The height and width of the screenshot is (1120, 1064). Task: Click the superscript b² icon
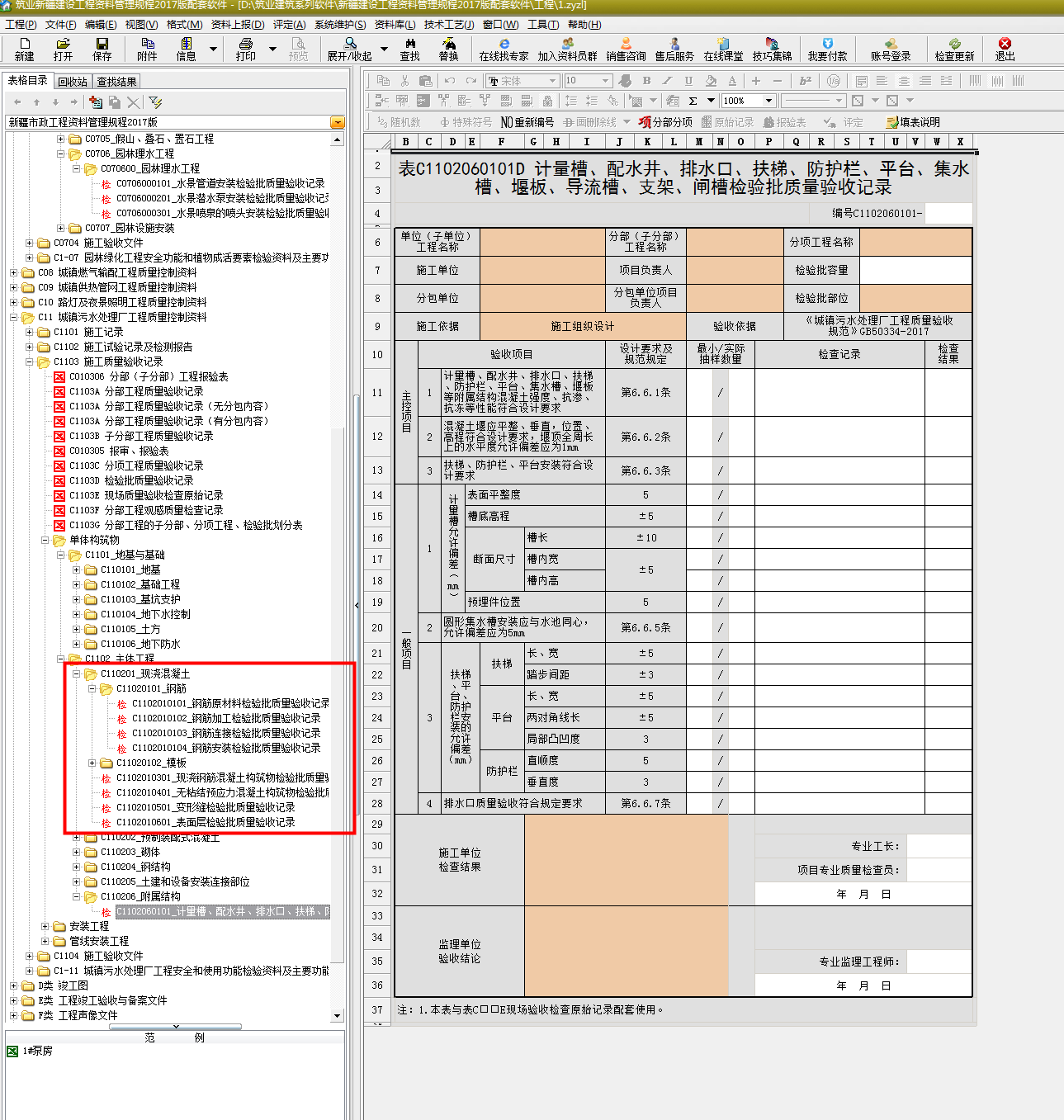pyautogui.click(x=806, y=81)
